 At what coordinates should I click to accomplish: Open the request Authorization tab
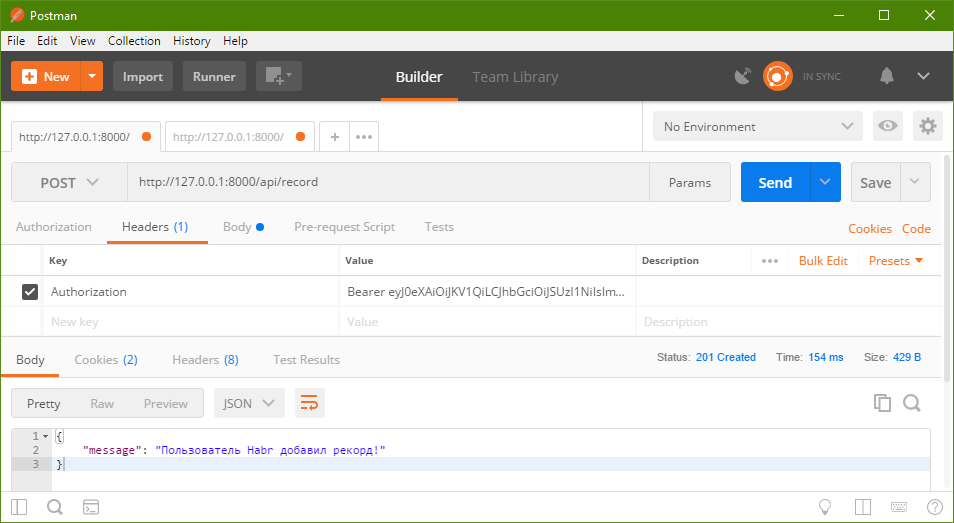(54, 227)
